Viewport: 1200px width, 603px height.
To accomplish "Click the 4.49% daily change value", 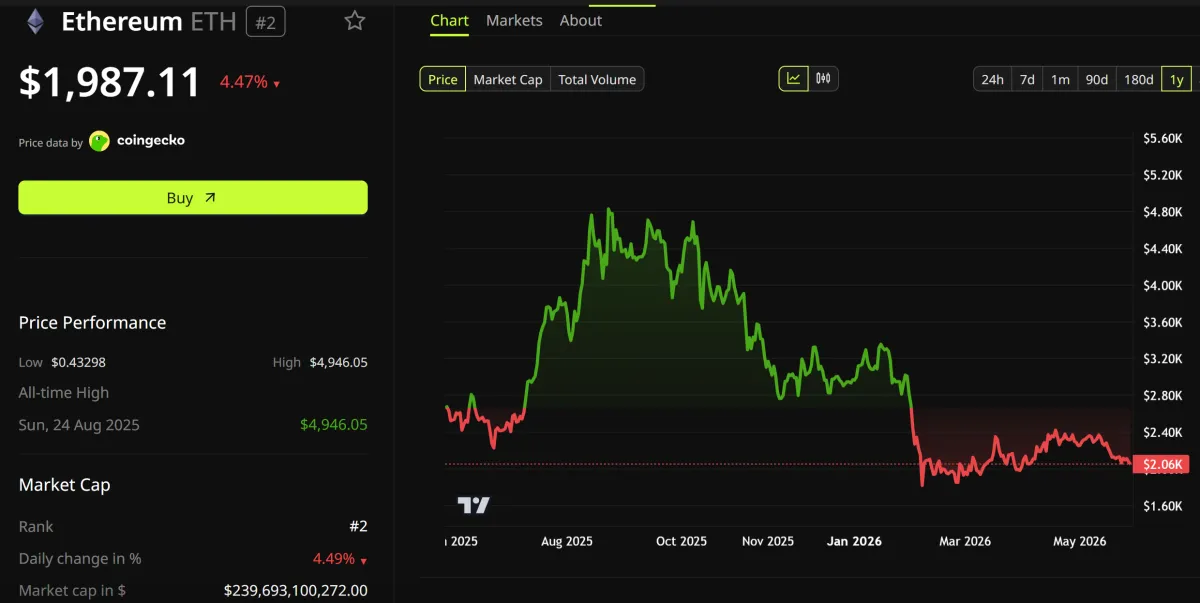I will (333, 559).
